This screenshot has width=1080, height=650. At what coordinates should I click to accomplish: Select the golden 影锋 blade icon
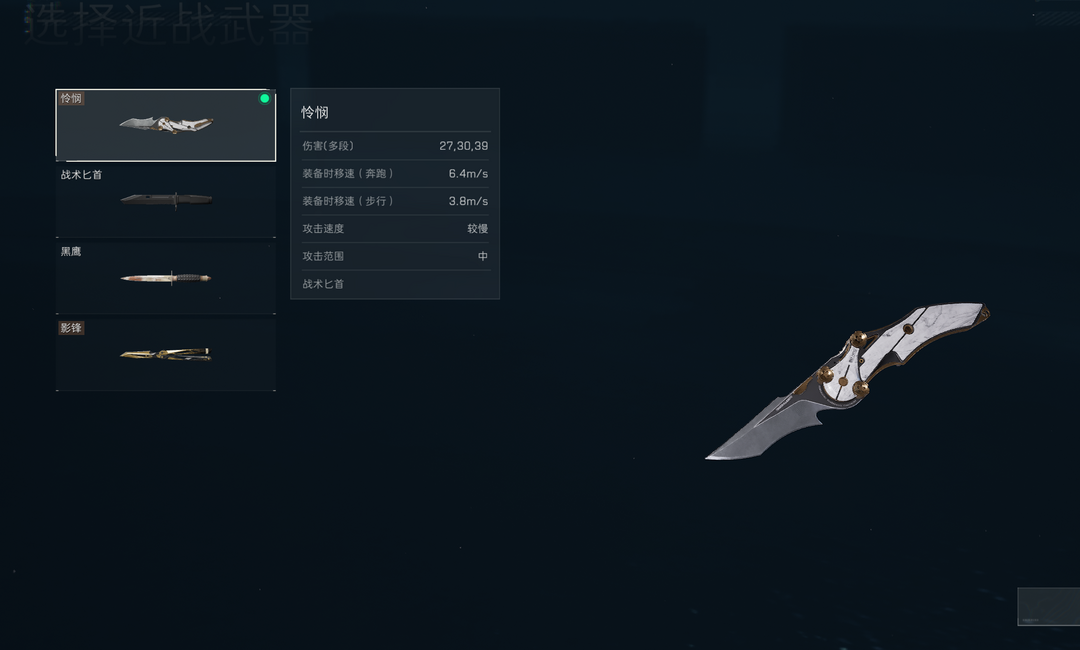click(166, 354)
